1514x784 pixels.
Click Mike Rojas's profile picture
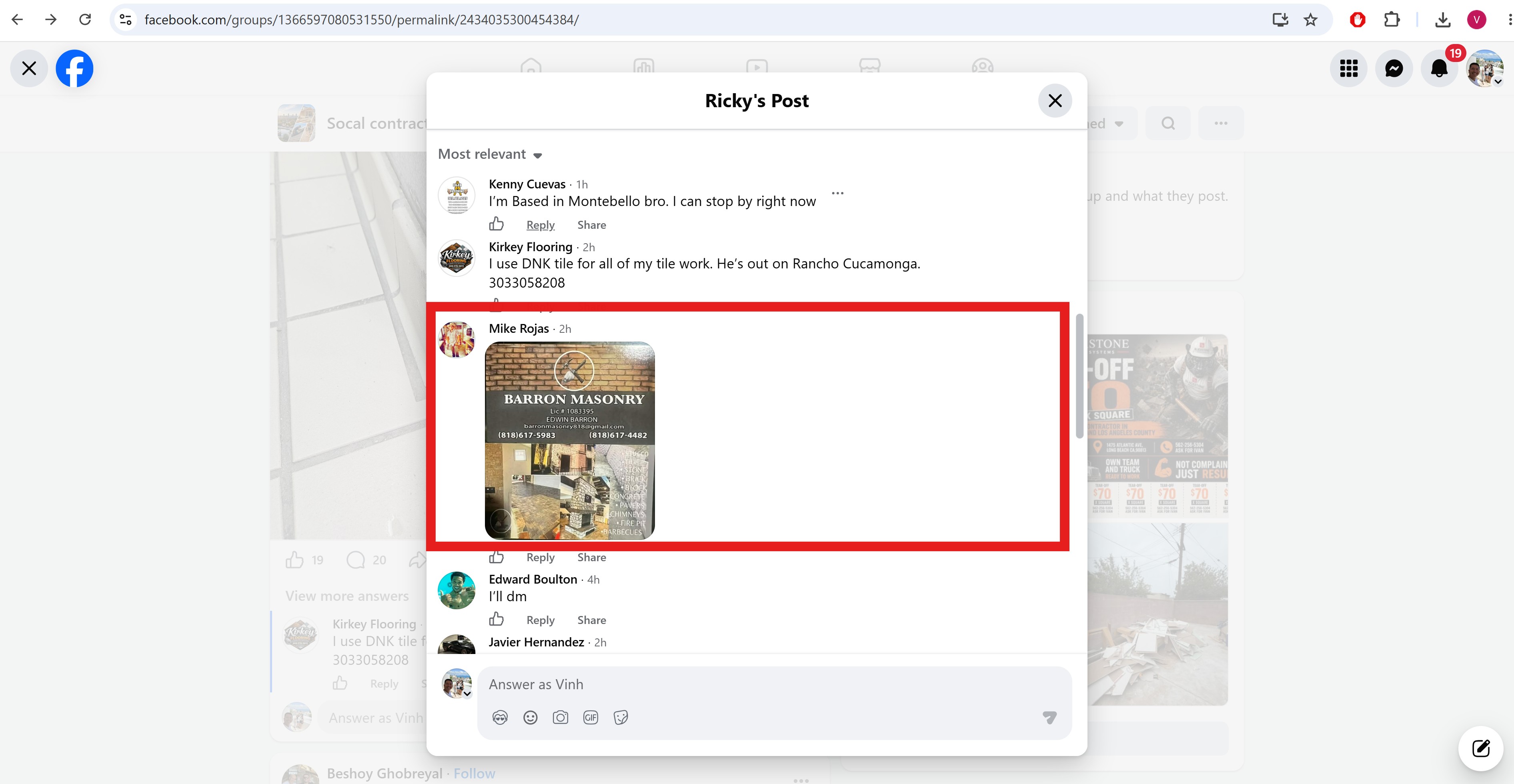click(x=457, y=340)
